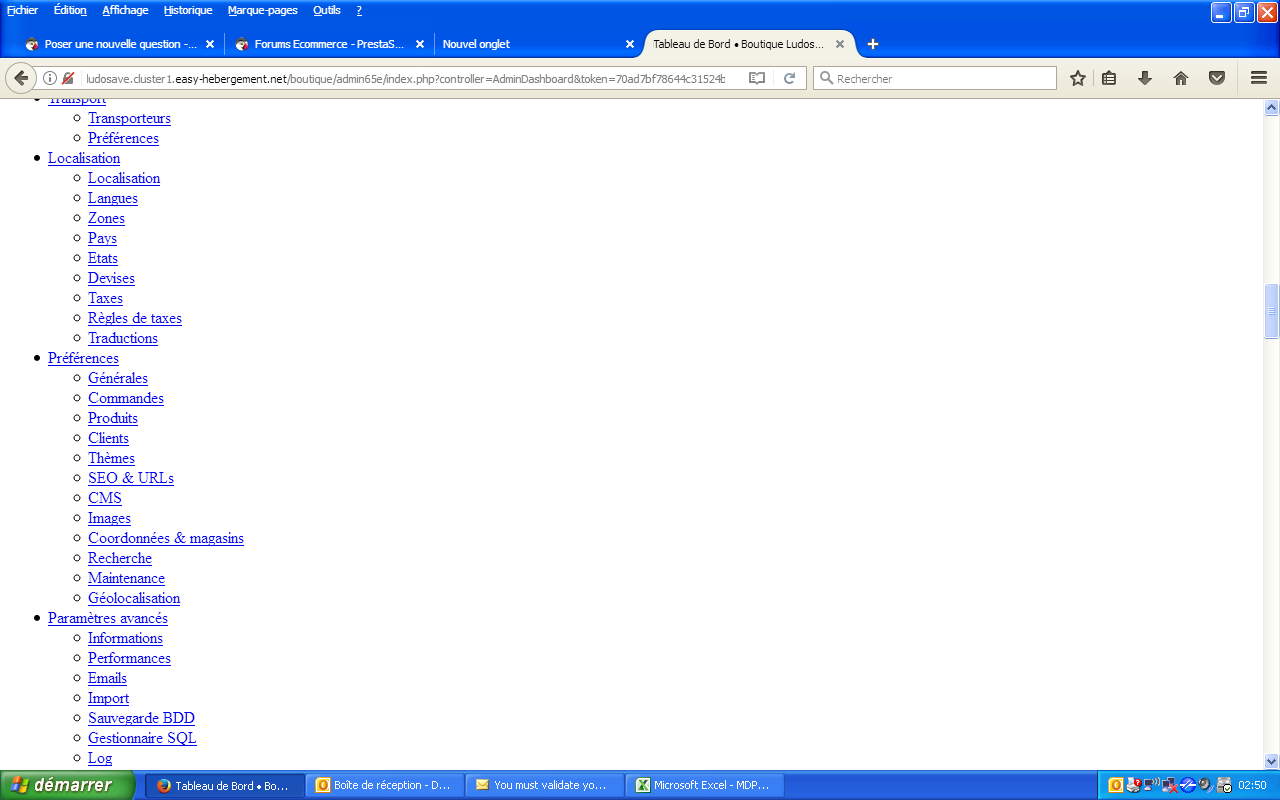1280x800 pixels.
Task: Open the Langues link
Action: click(113, 198)
